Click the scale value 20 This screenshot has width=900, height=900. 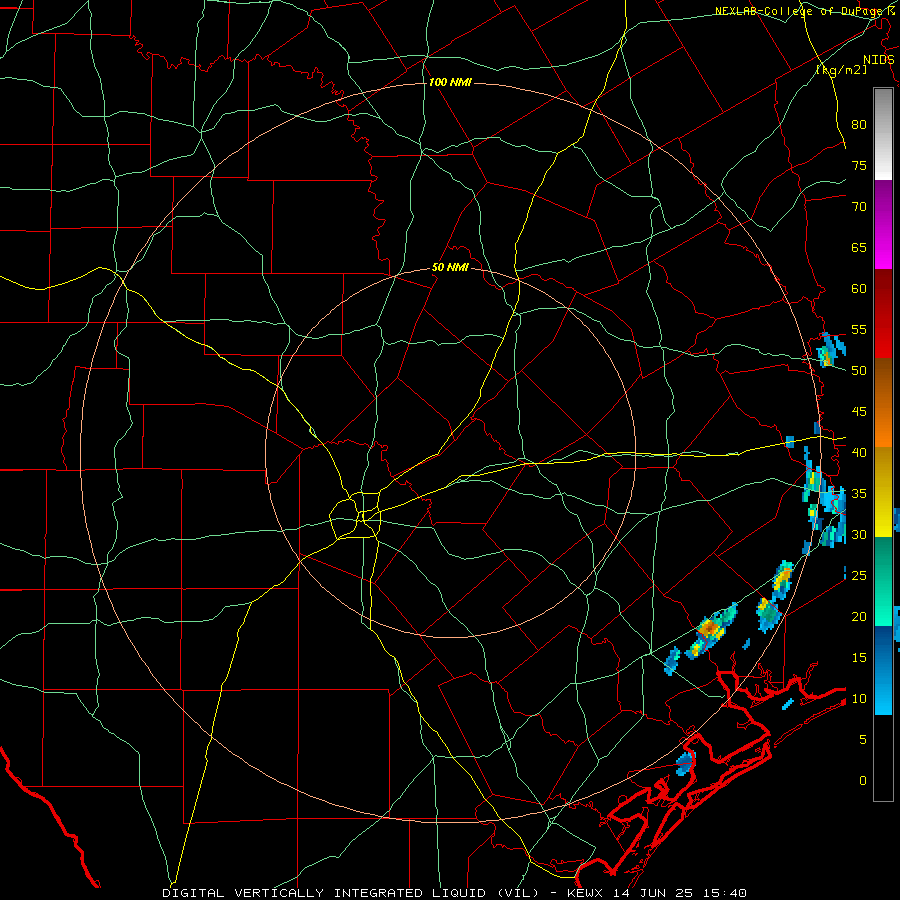coord(859,617)
